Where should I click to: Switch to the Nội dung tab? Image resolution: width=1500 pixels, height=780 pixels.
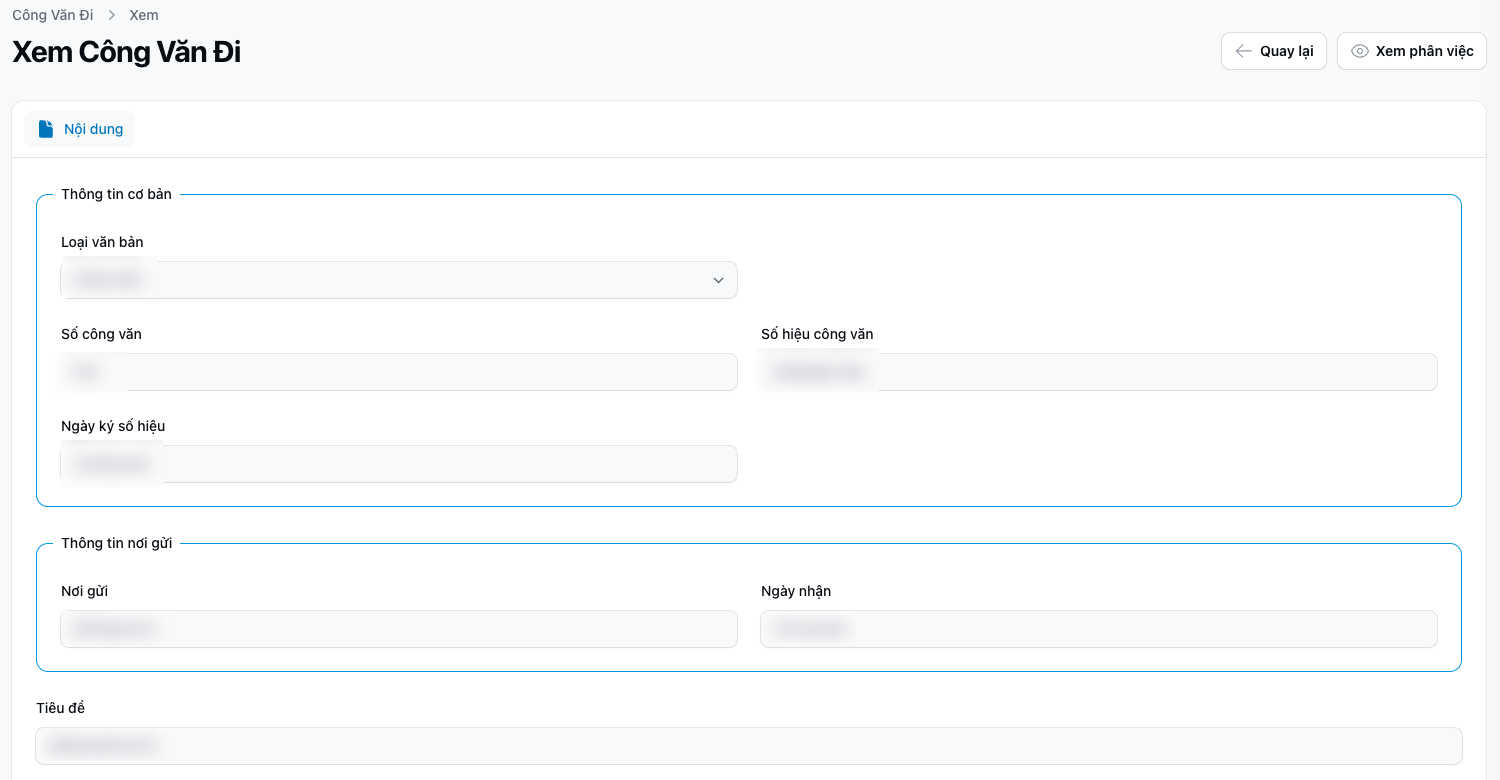[80, 129]
